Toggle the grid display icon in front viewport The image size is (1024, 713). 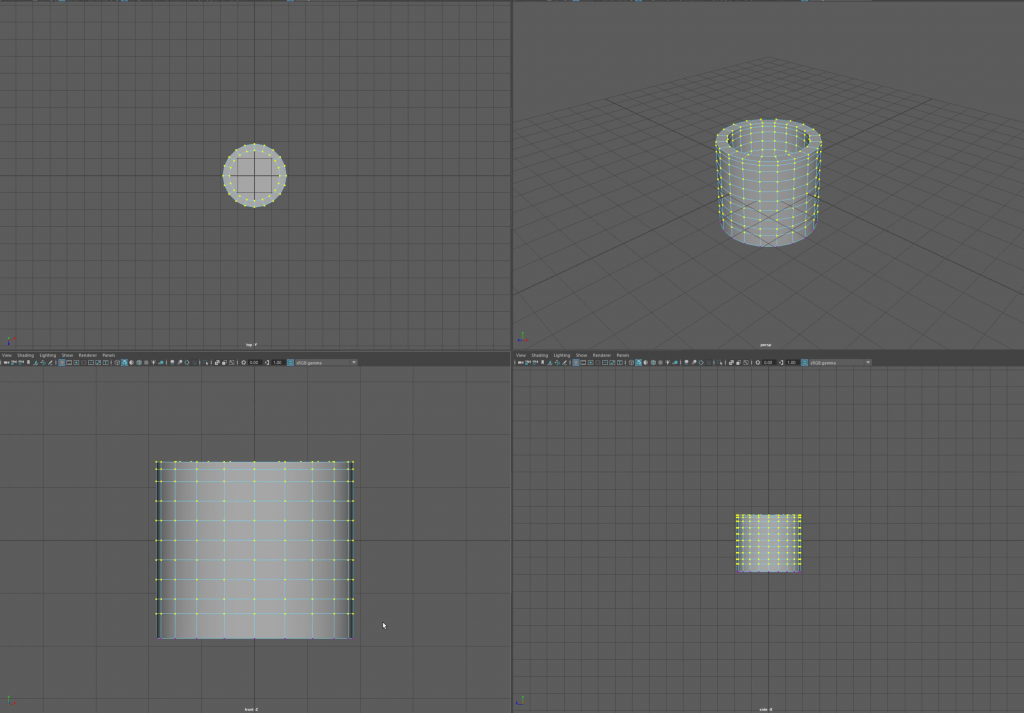(62, 362)
